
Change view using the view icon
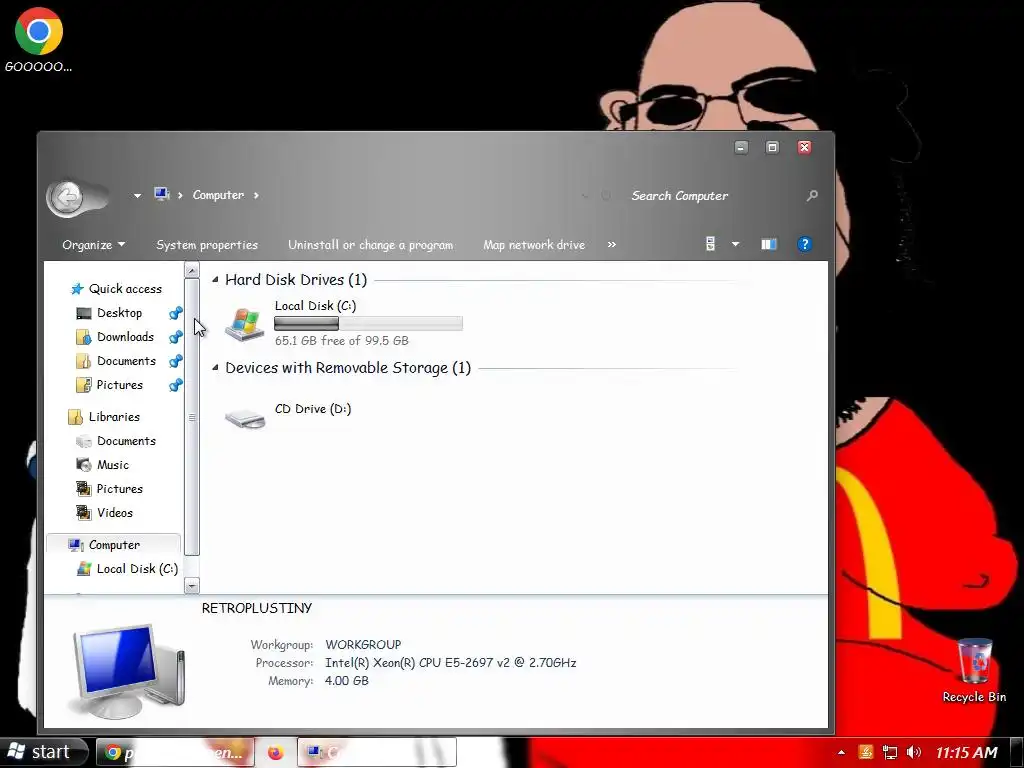(711, 244)
